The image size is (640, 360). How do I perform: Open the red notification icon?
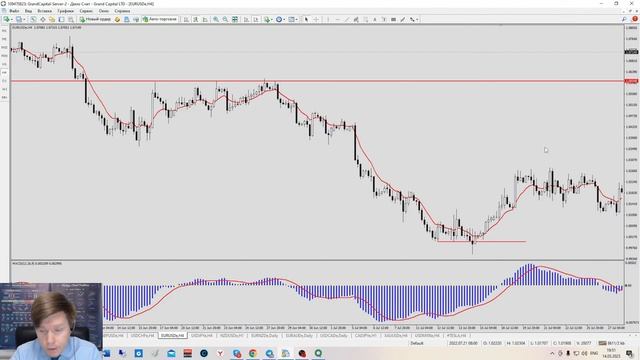click(635, 19)
